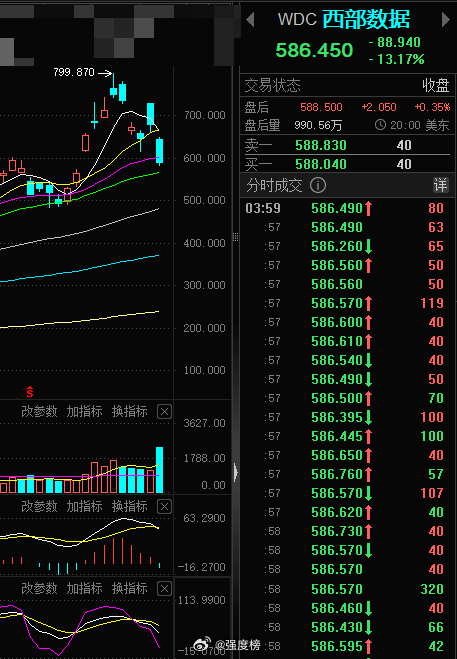The height and width of the screenshot is (659, 457).
Task: Close the KDJ indicator panel
Action: coord(164,588)
